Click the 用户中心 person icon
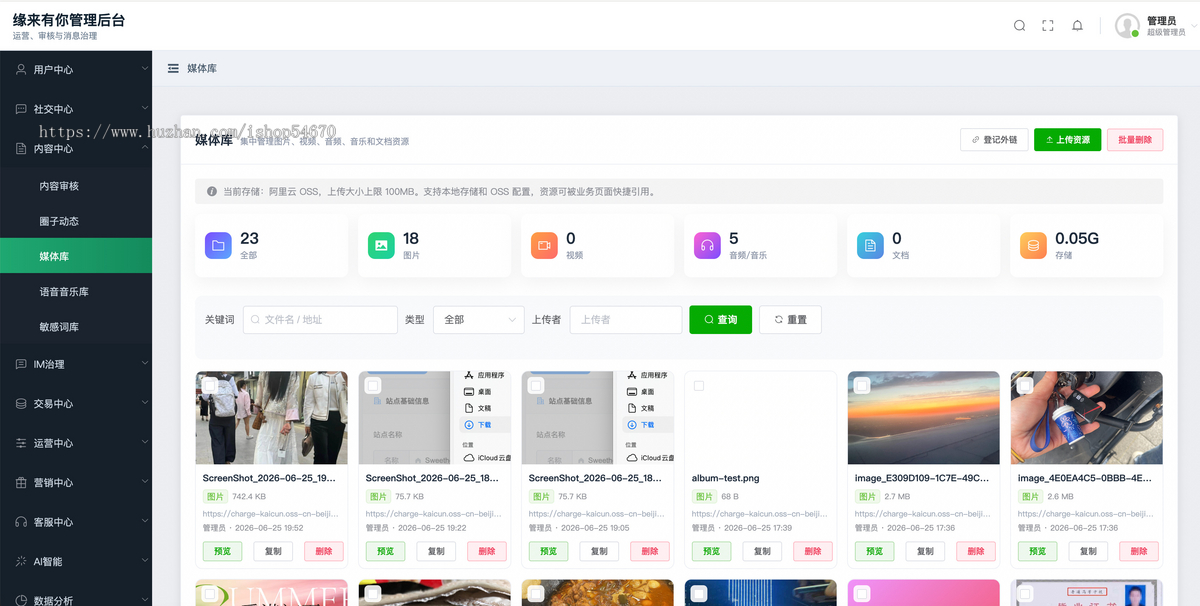This screenshot has width=1200, height=606. coord(21,69)
